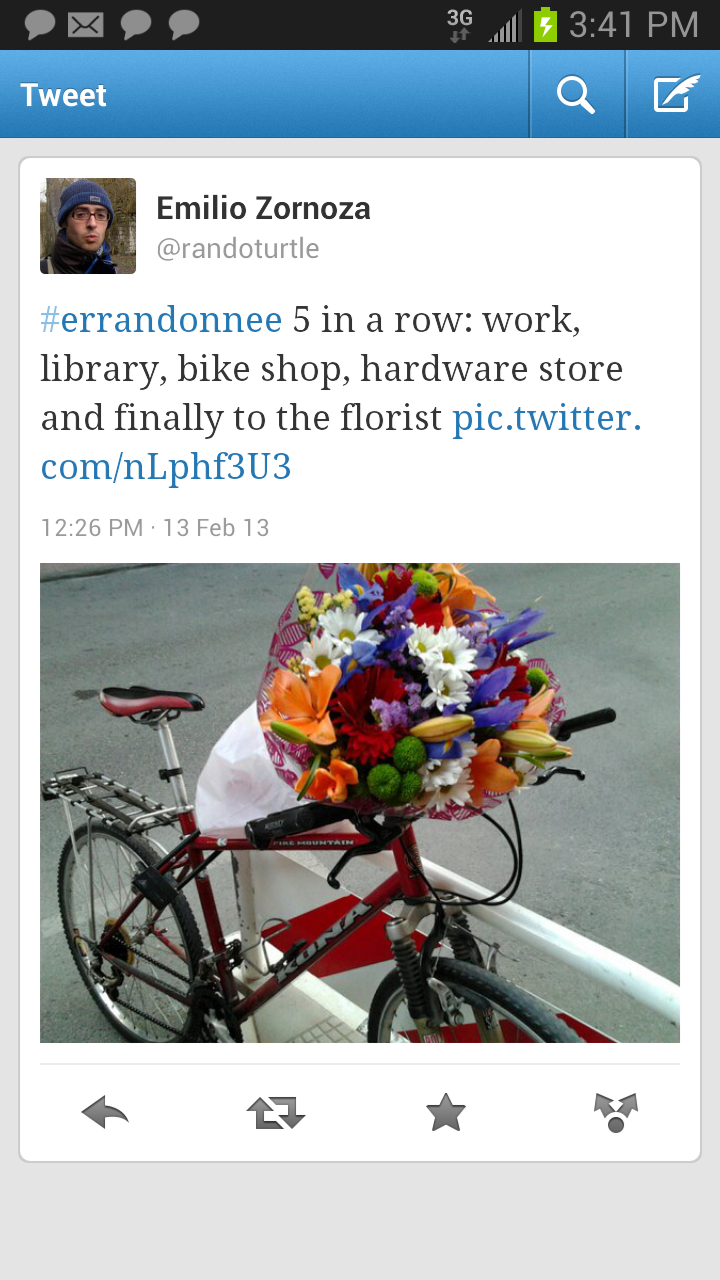Image resolution: width=720 pixels, height=1280 pixels.
Task: Tap the email envelope notification icon
Action: click(86, 25)
